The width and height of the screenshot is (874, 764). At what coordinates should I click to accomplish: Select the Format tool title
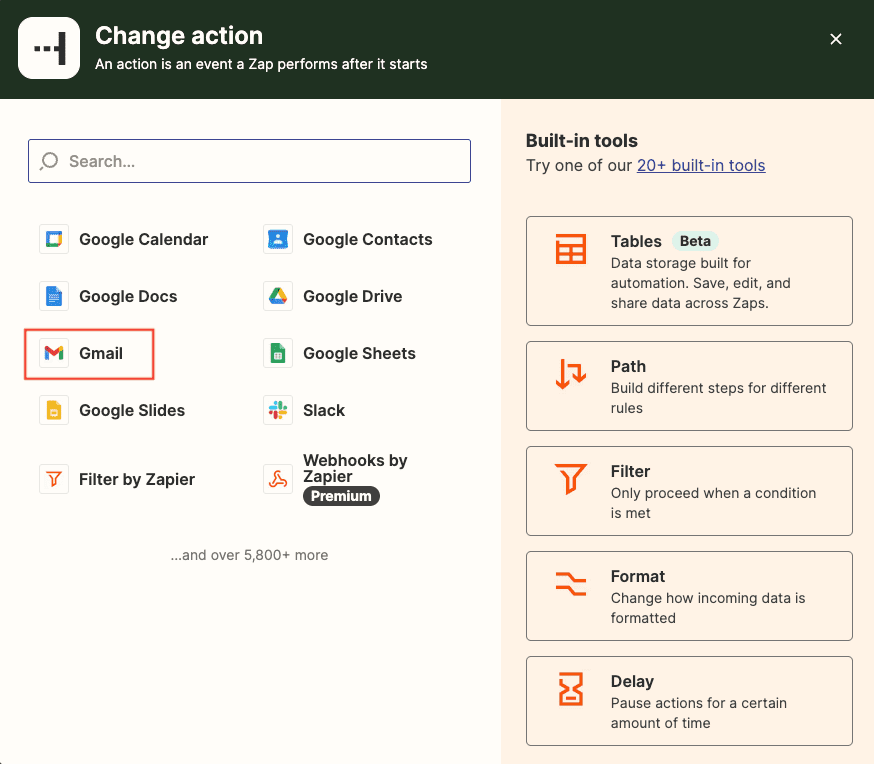(638, 576)
